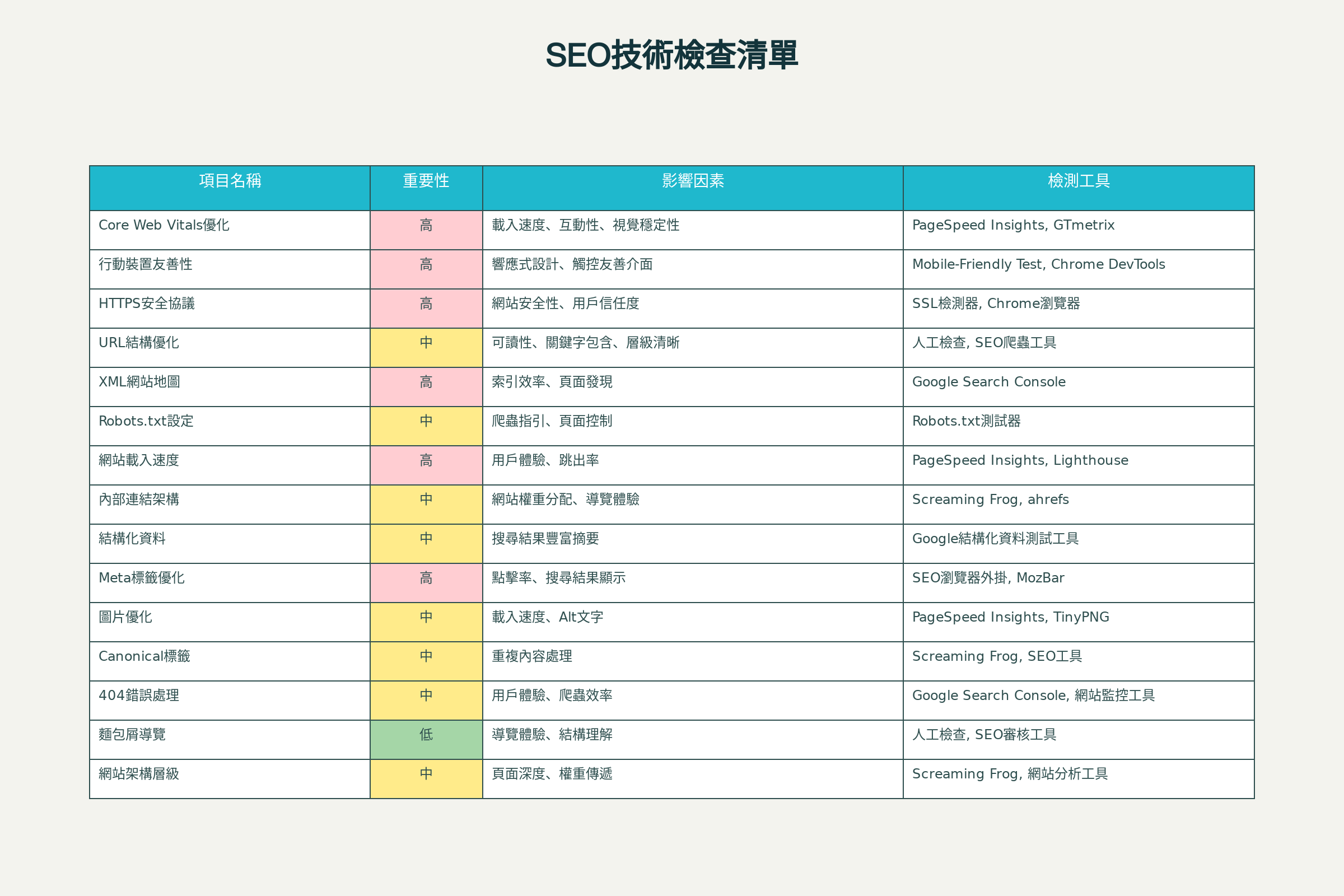Click 用戶體驗、跳出率 cell

[x=693, y=465]
